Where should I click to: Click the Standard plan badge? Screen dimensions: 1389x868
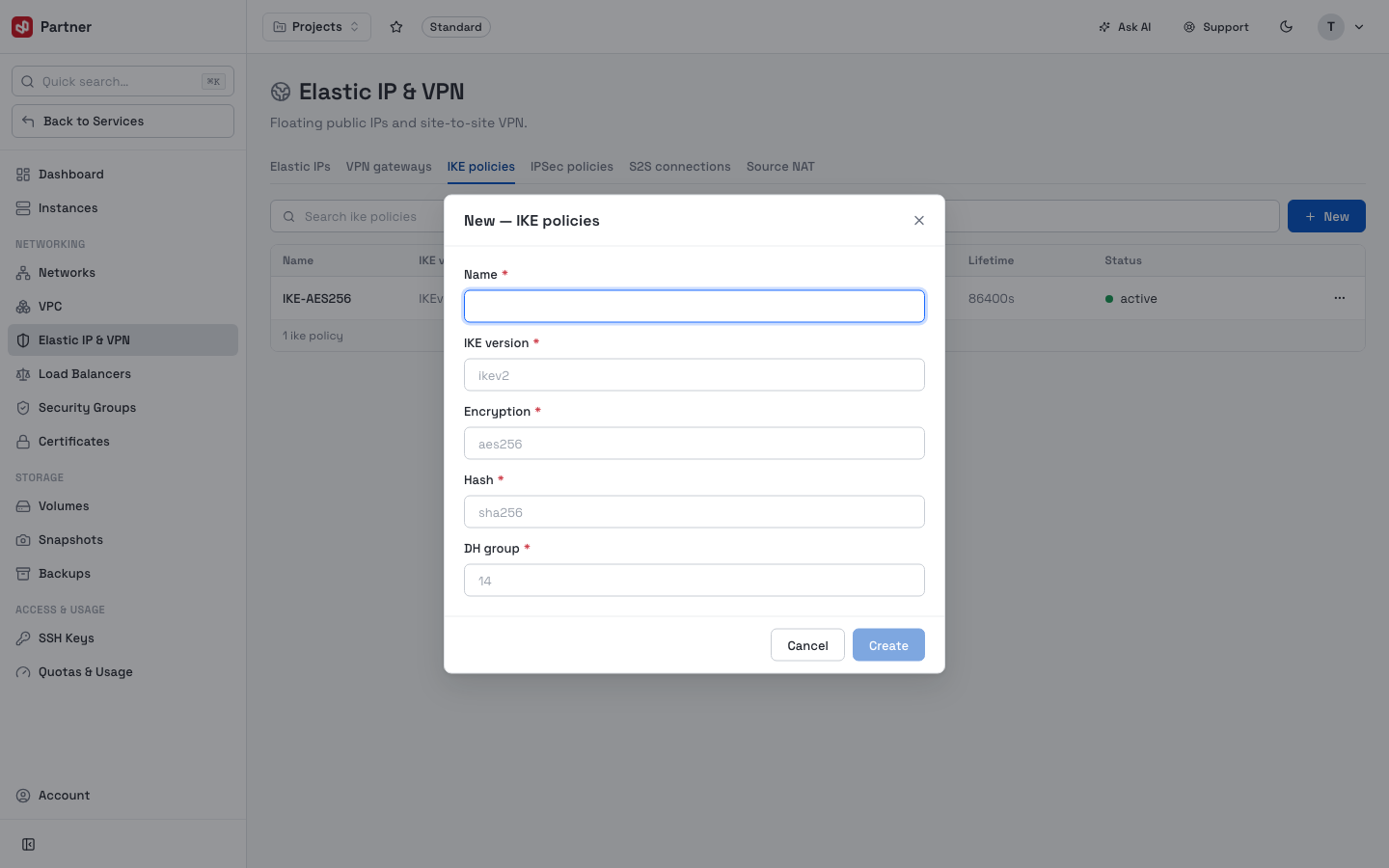click(456, 27)
